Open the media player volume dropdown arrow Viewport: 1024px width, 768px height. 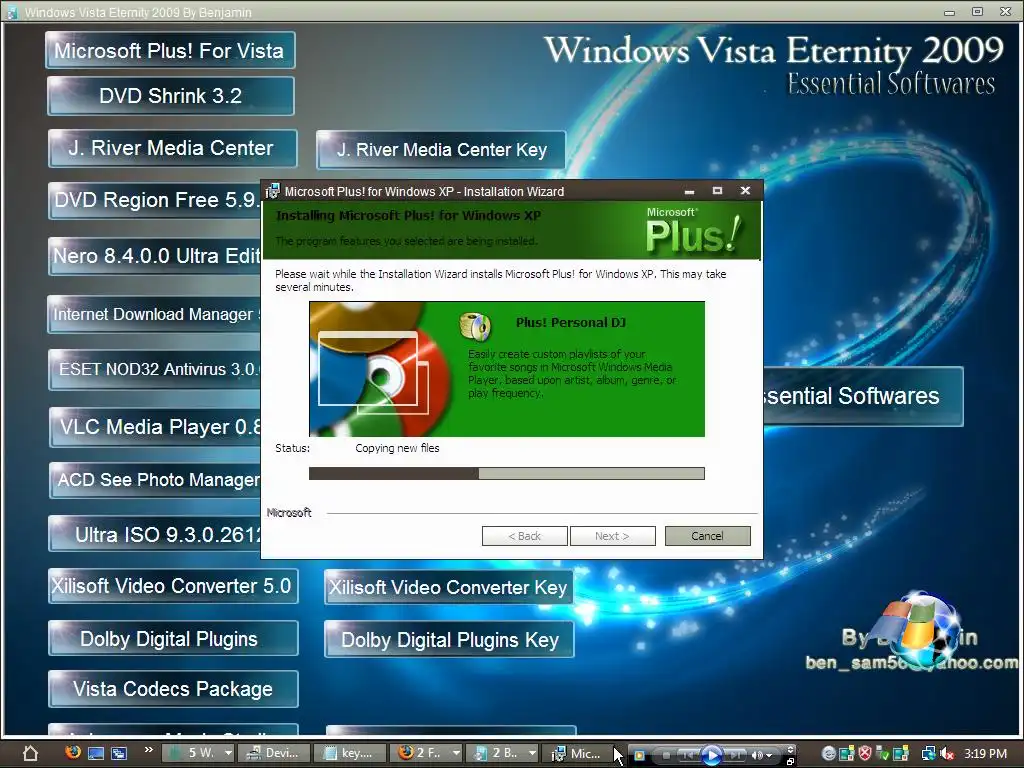[x=769, y=756]
